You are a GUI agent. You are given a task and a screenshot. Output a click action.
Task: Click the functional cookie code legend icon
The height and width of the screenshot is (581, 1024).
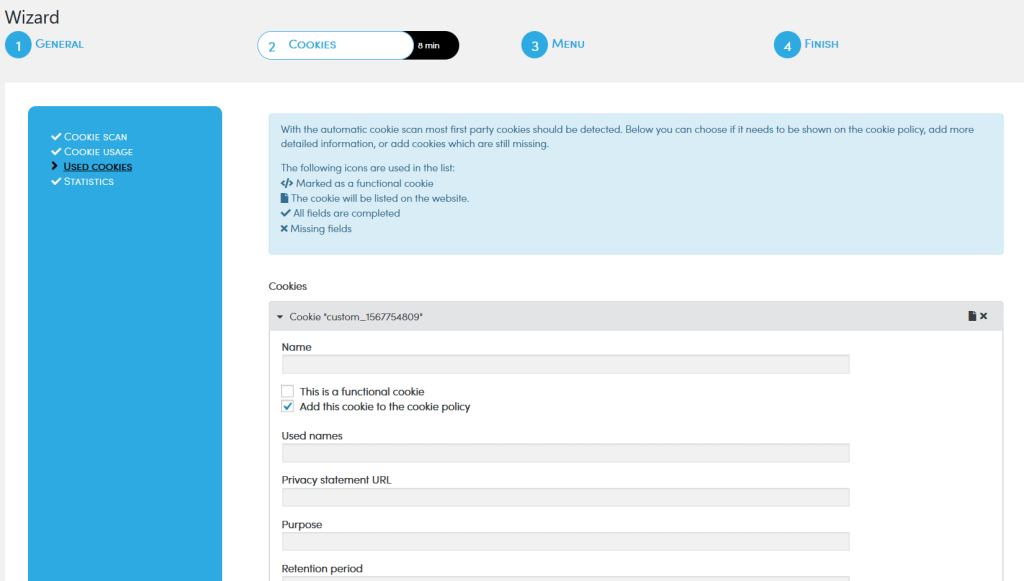(x=287, y=183)
